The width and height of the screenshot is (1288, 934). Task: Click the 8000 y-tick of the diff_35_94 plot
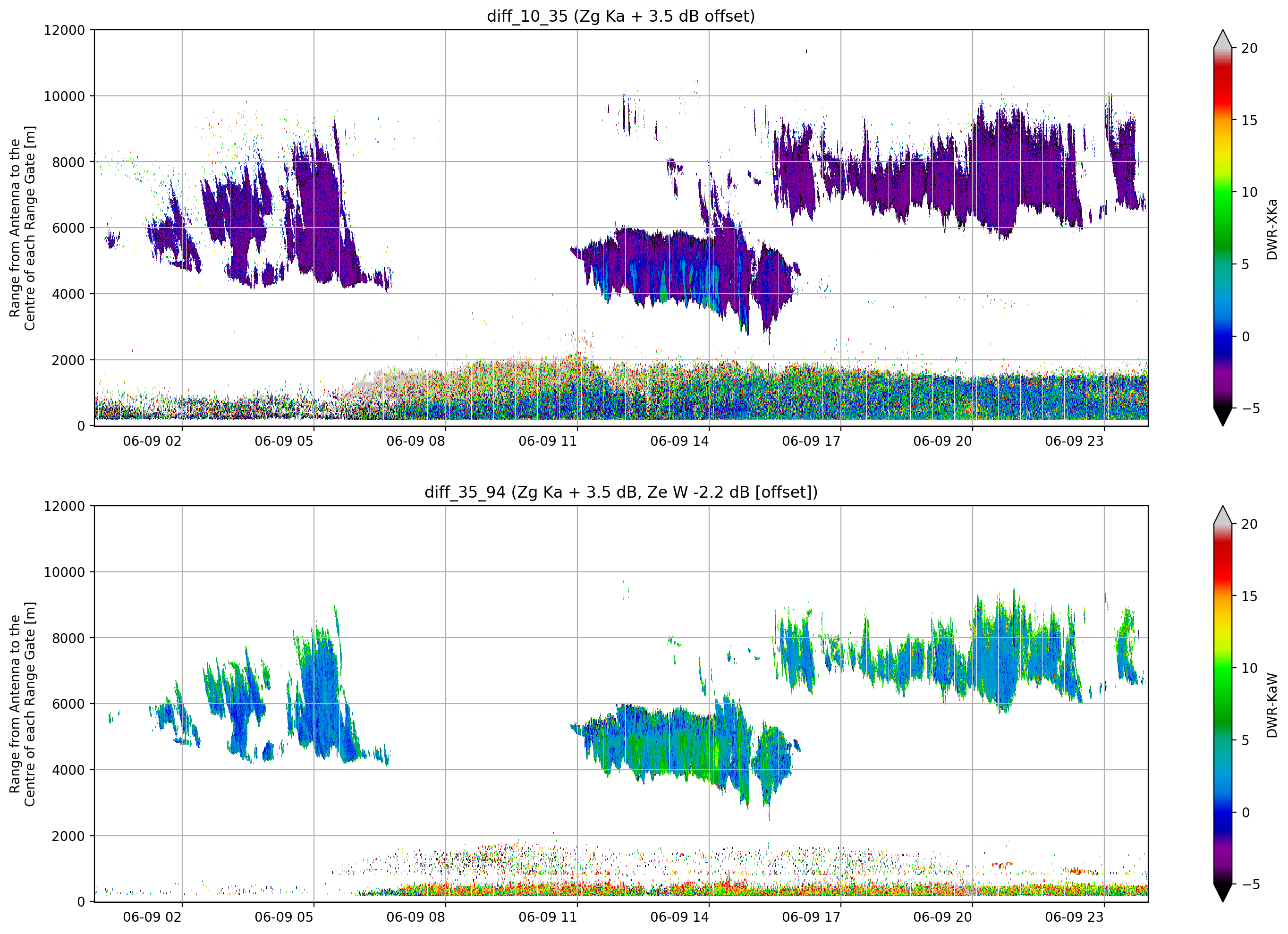pos(68,638)
